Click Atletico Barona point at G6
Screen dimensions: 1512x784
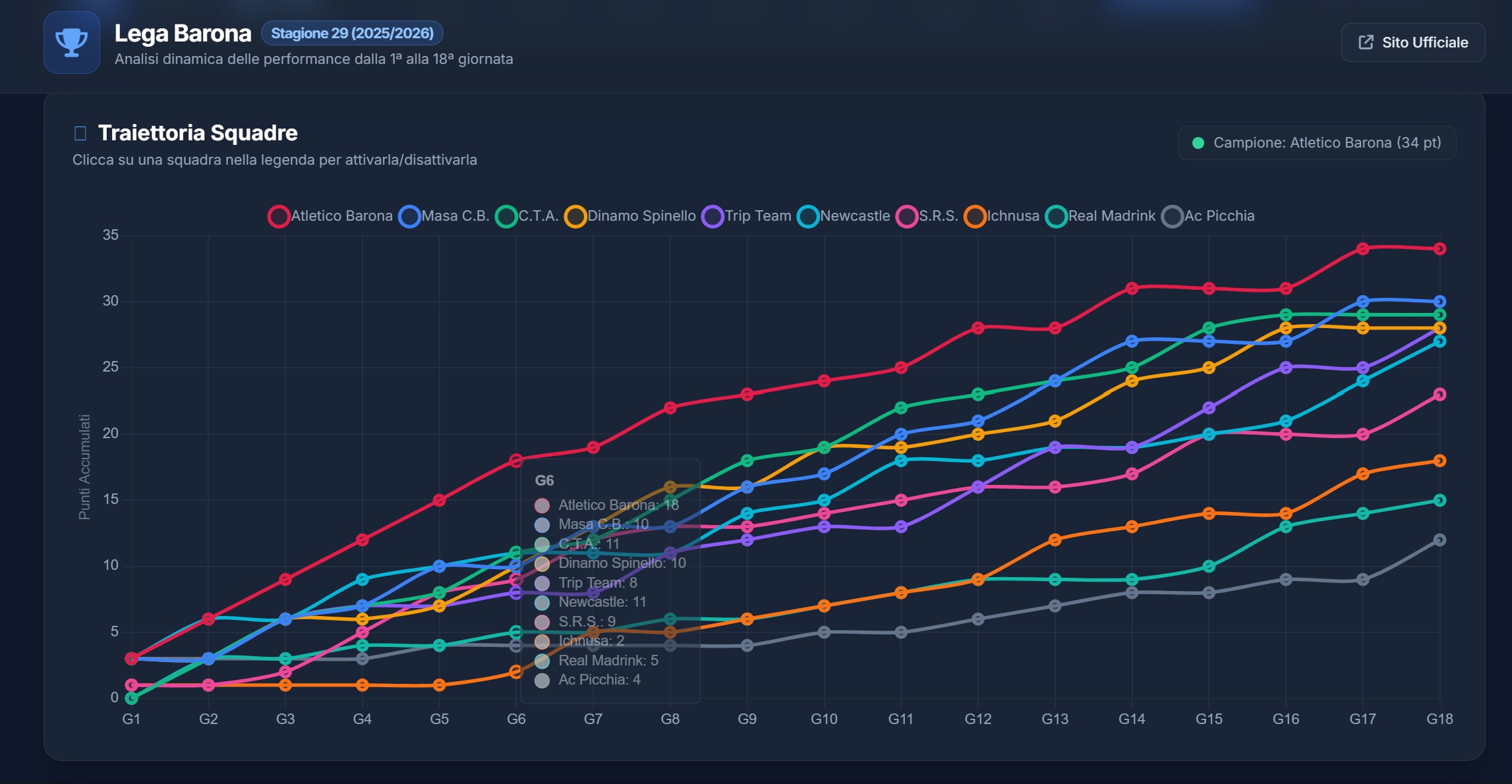[x=516, y=460]
